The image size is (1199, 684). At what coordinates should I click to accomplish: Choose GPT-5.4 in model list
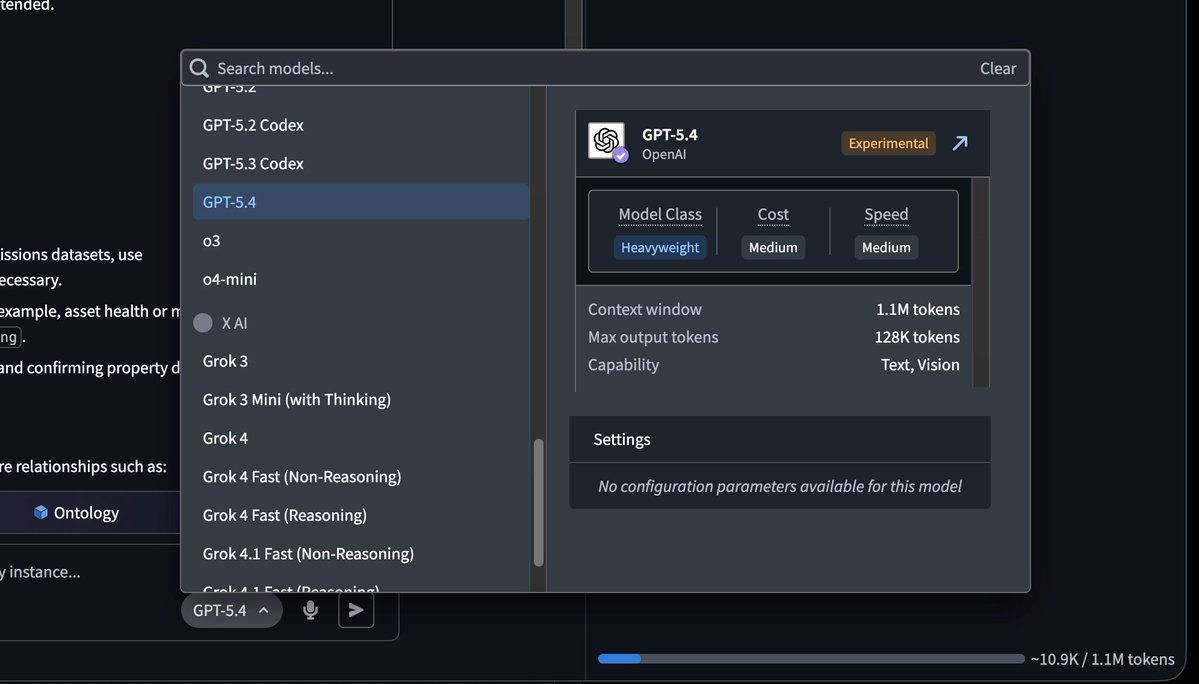(361, 202)
